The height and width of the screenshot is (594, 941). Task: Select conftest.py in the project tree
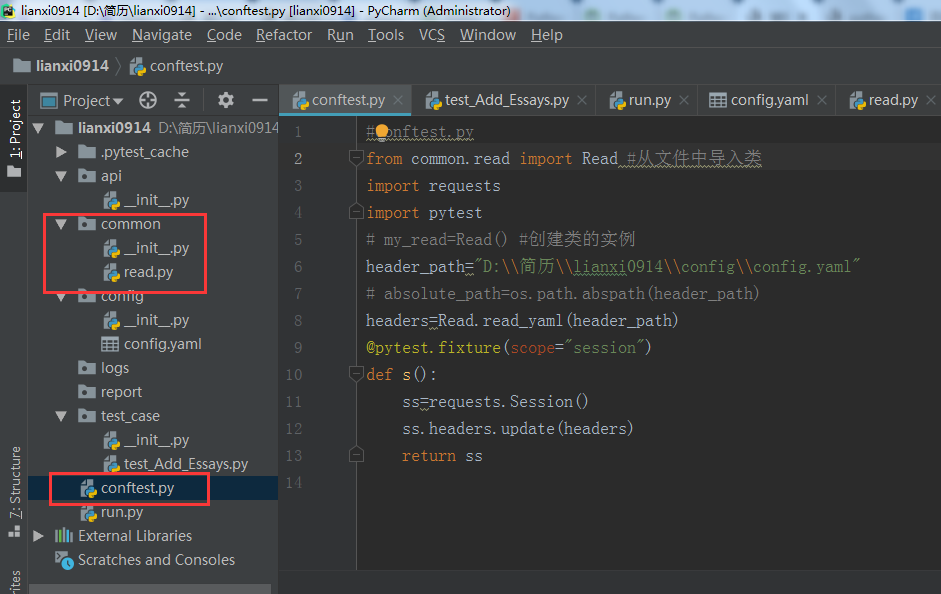pos(127,488)
